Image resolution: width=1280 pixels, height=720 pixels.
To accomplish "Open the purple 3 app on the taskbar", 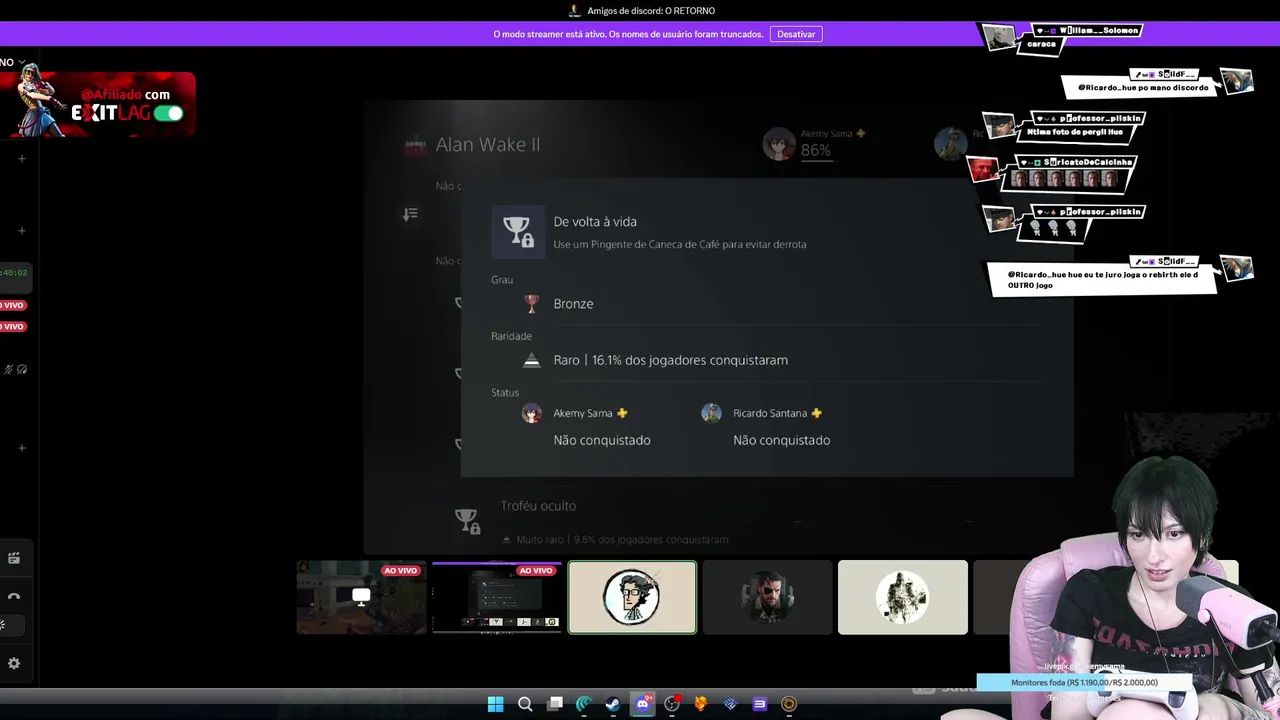I will click(x=759, y=704).
